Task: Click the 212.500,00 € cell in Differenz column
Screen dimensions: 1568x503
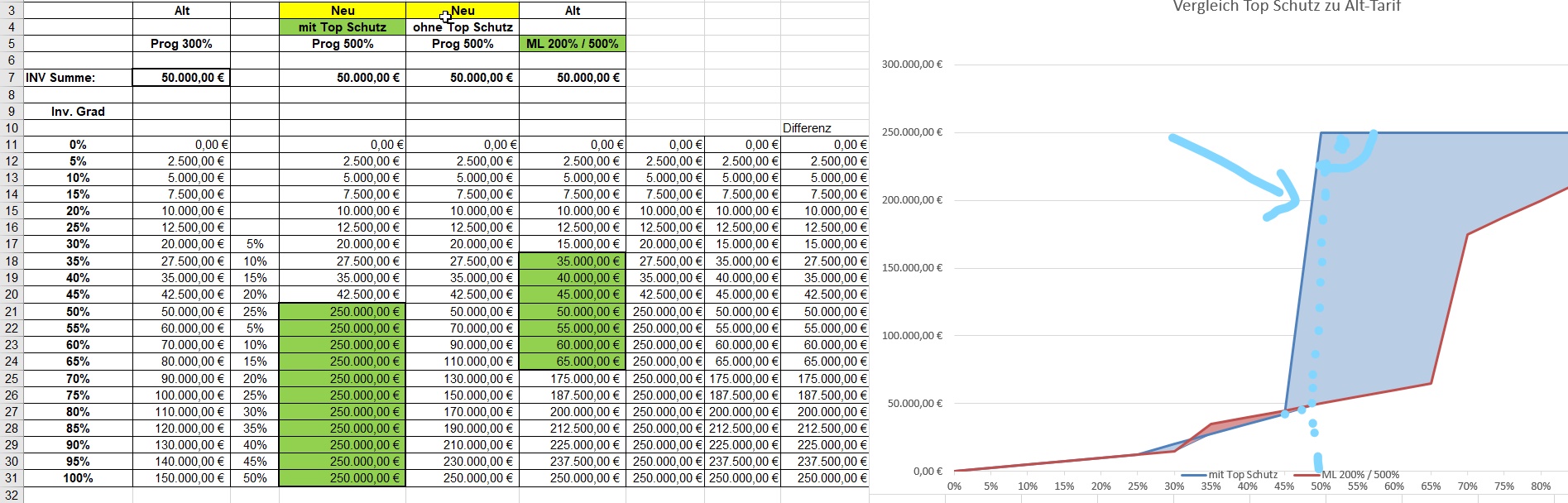Action: (x=824, y=429)
